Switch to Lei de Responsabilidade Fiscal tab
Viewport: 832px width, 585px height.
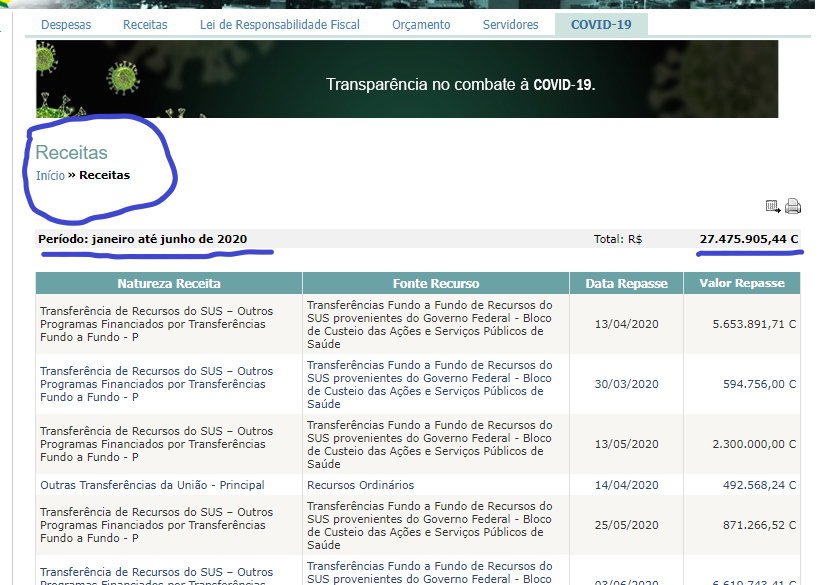click(x=279, y=25)
